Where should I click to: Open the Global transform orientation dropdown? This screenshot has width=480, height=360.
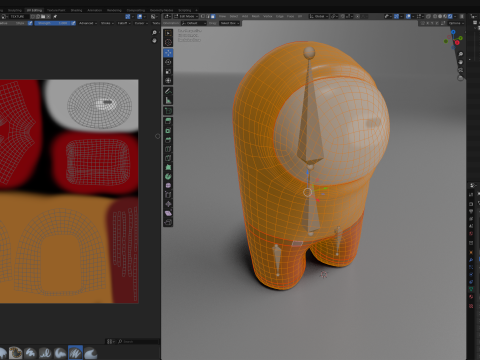point(319,16)
